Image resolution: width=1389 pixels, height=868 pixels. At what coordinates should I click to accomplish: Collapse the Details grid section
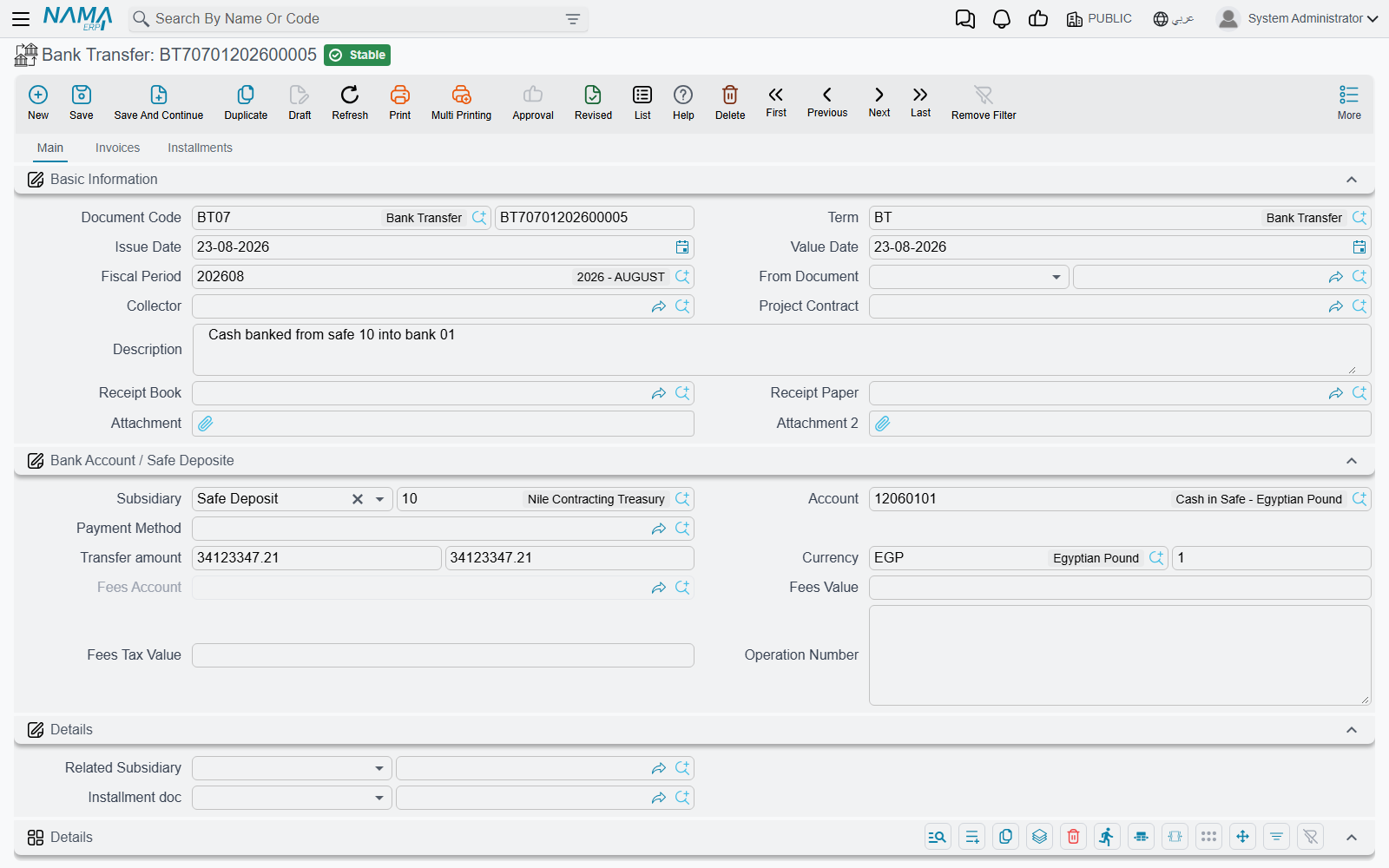pos(1352,838)
